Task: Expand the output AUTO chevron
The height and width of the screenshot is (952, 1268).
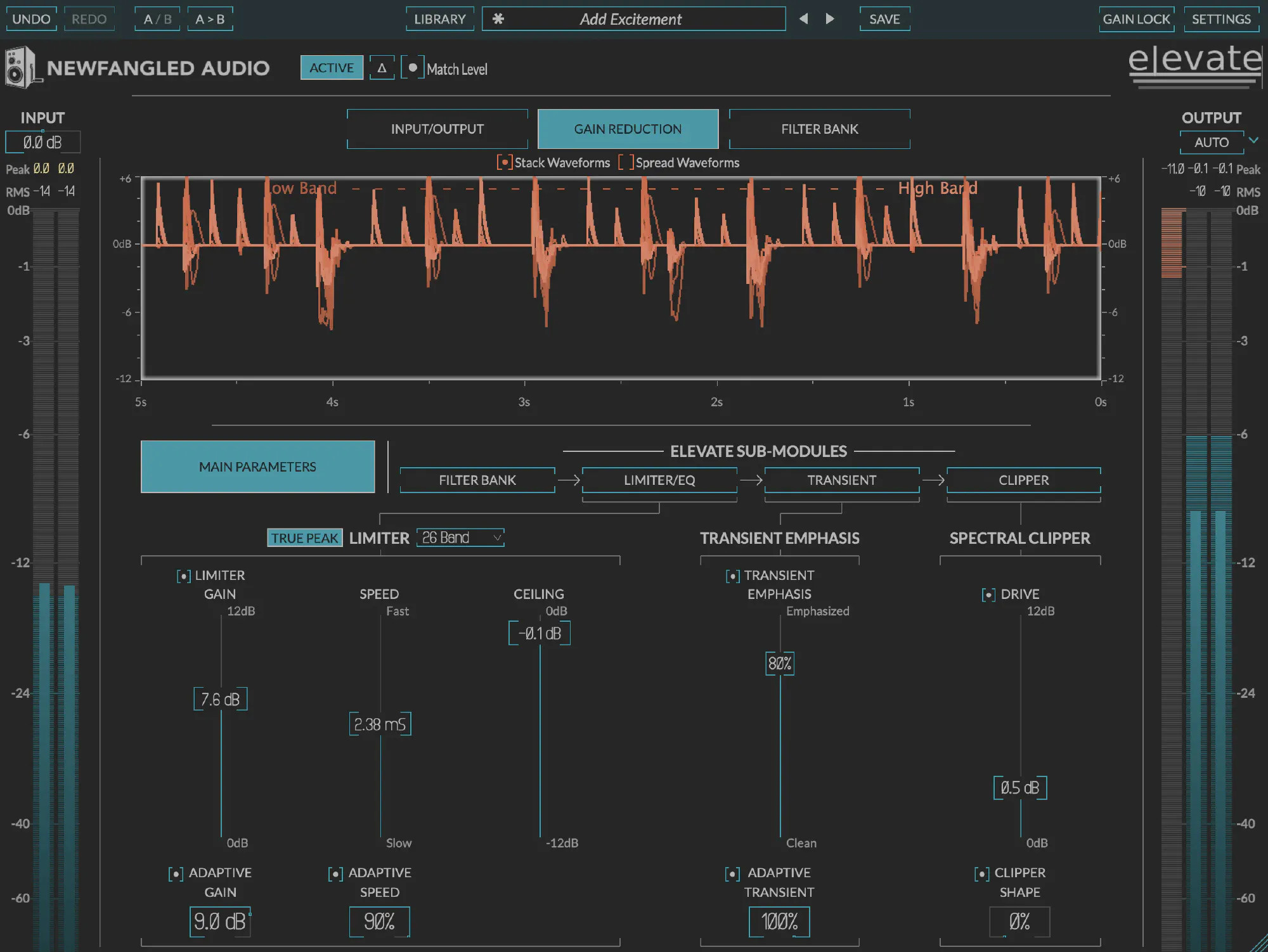Action: (1253, 140)
